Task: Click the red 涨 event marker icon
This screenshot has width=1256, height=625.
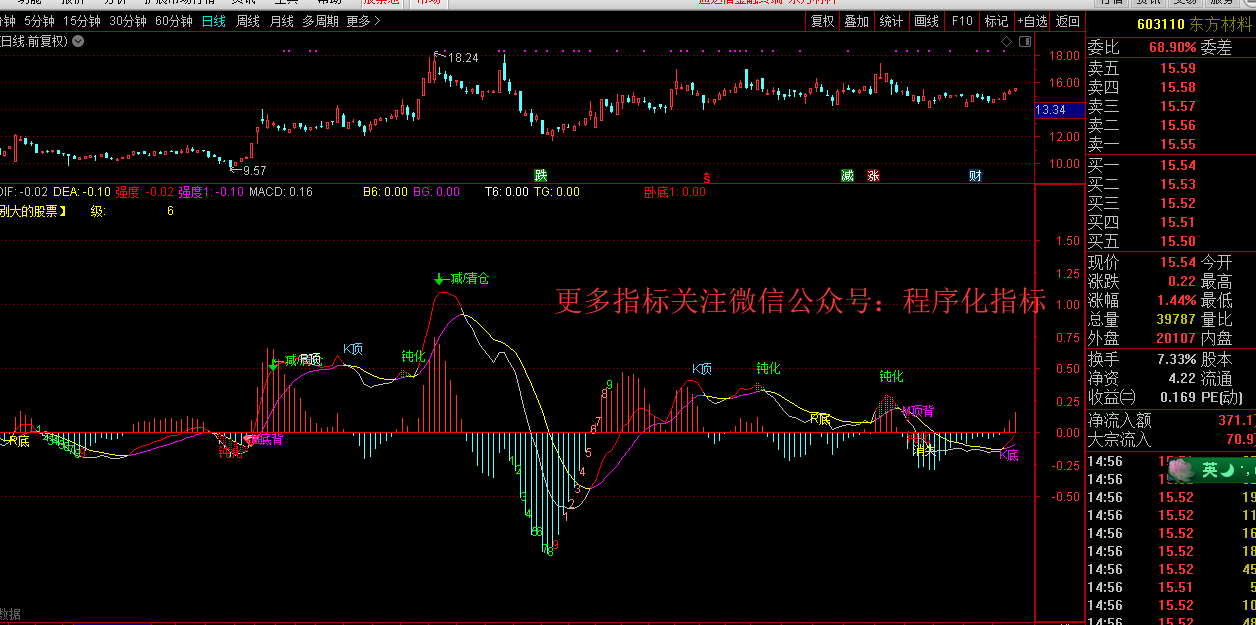Action: click(873, 176)
